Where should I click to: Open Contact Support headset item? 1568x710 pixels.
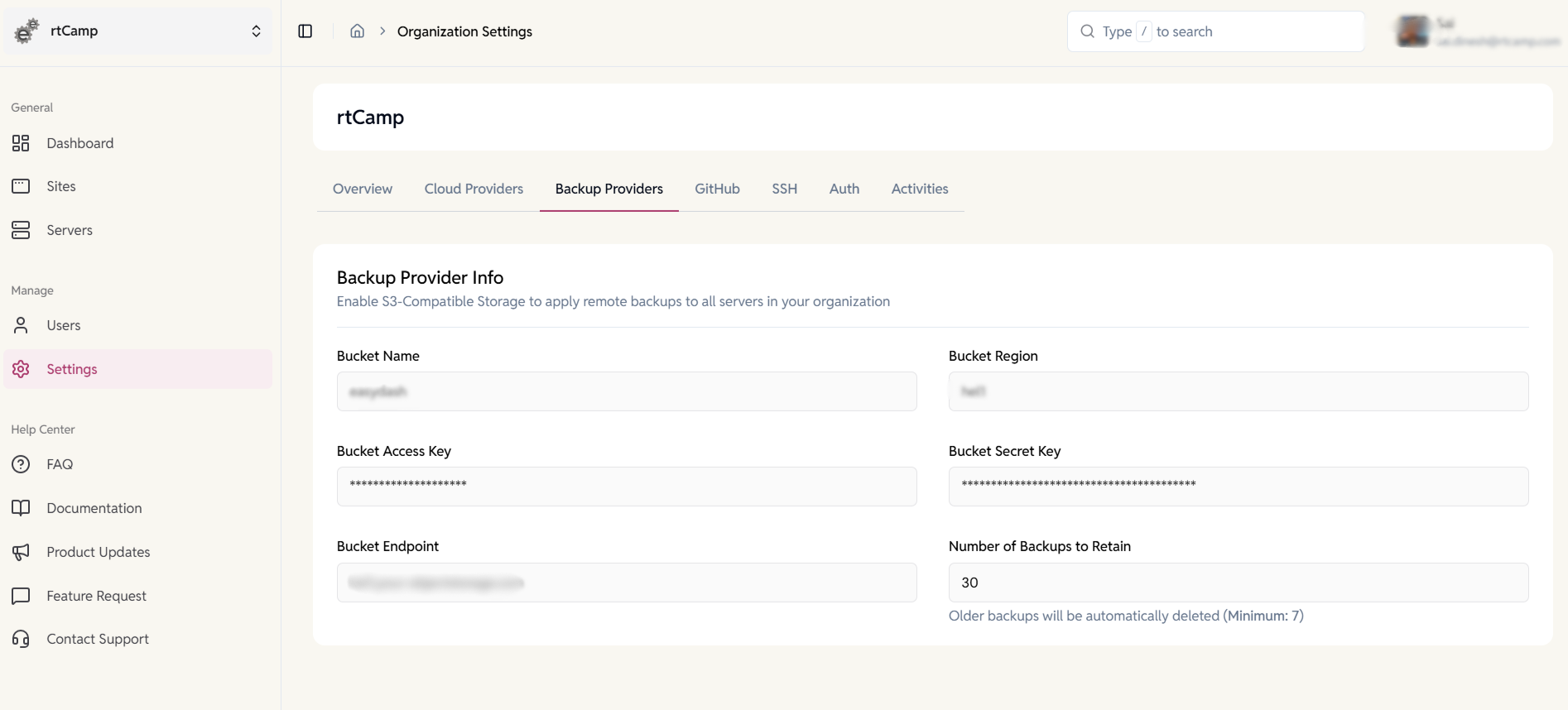click(x=97, y=639)
